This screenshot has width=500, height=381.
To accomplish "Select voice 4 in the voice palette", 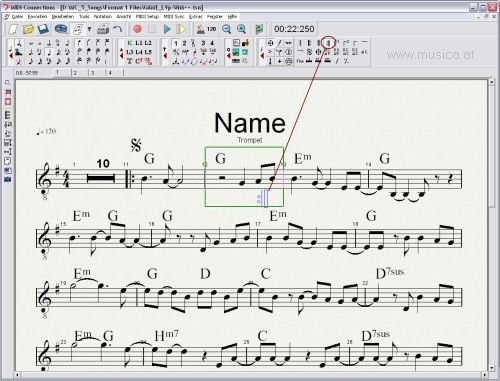I will [212, 43].
